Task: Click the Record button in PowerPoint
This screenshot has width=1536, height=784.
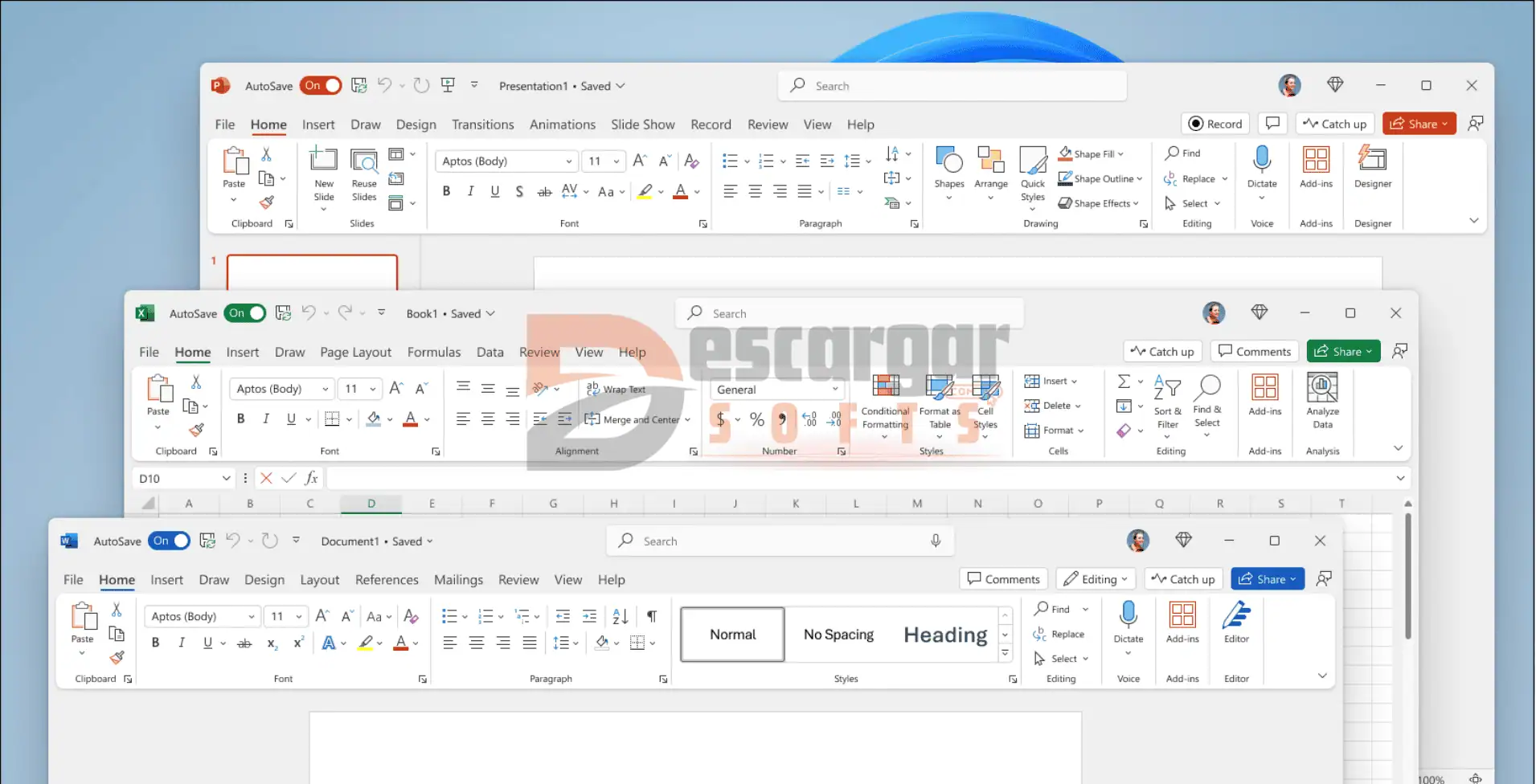Action: pyautogui.click(x=1215, y=124)
